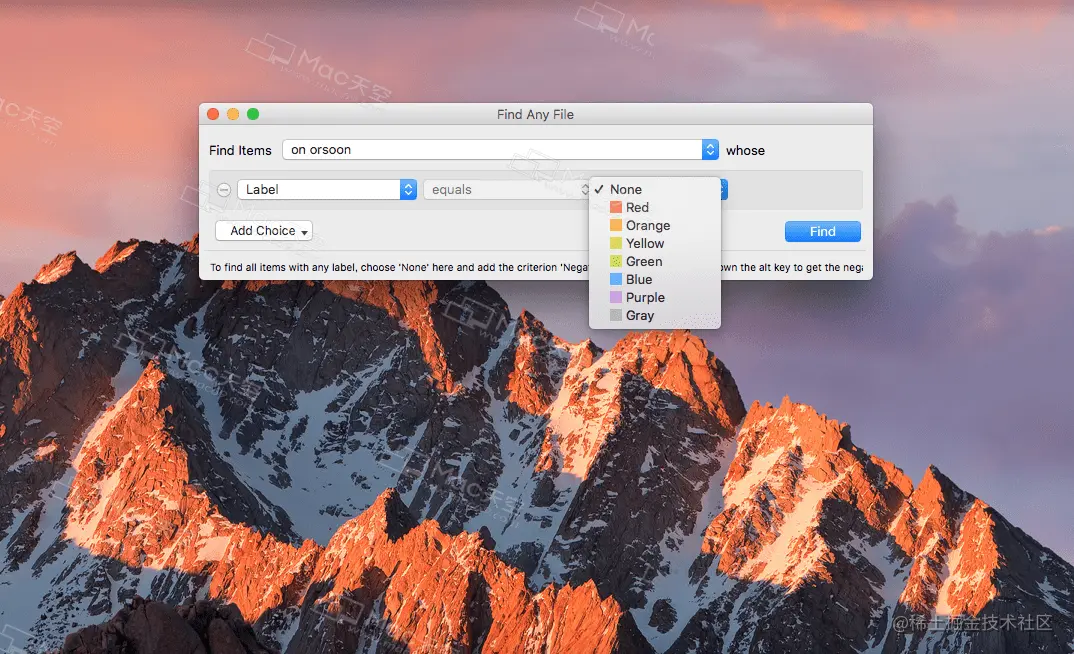Choose the Yellow label option
The height and width of the screenshot is (654, 1074).
(654, 243)
